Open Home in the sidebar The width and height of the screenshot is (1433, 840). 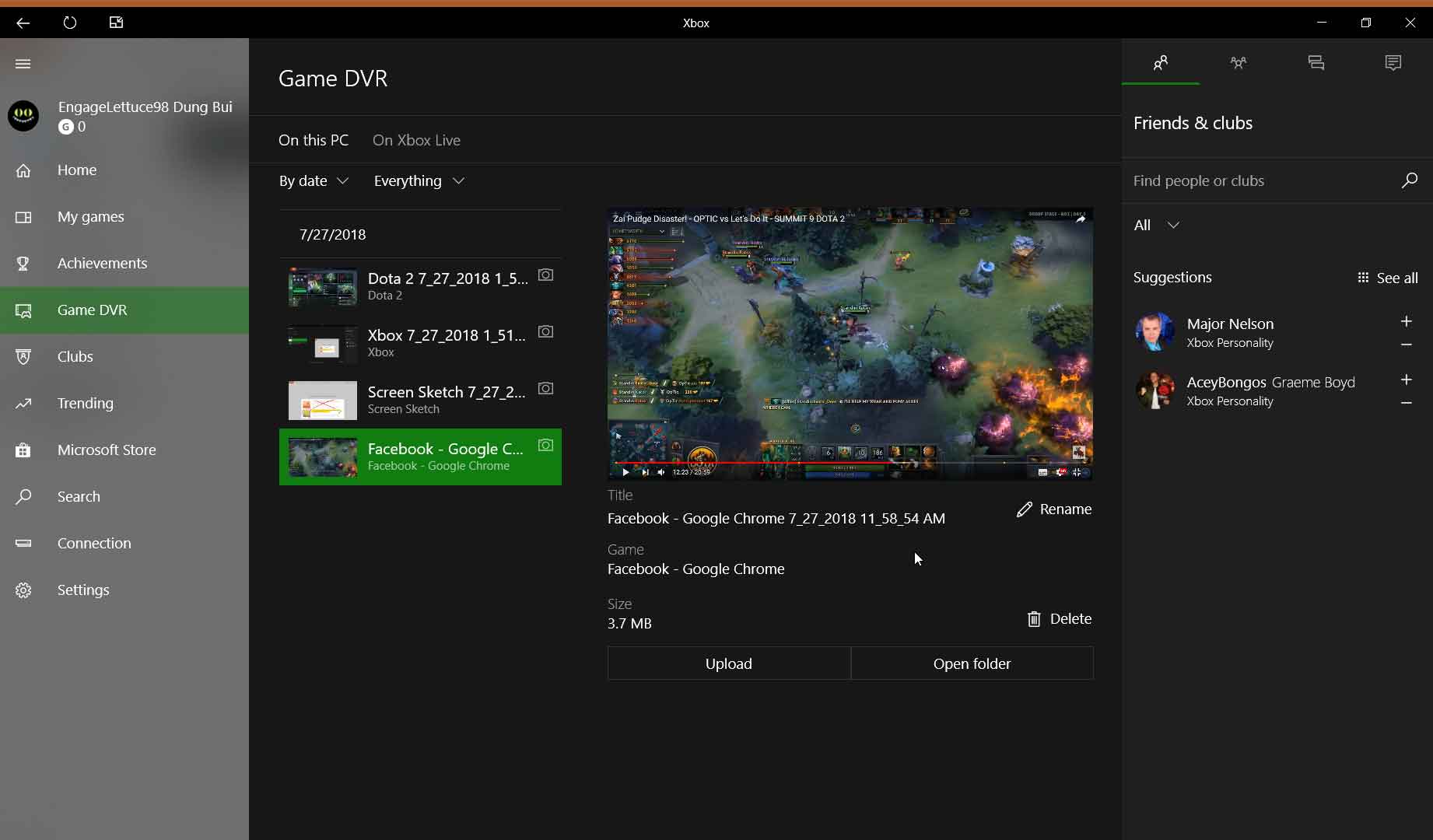click(124, 170)
